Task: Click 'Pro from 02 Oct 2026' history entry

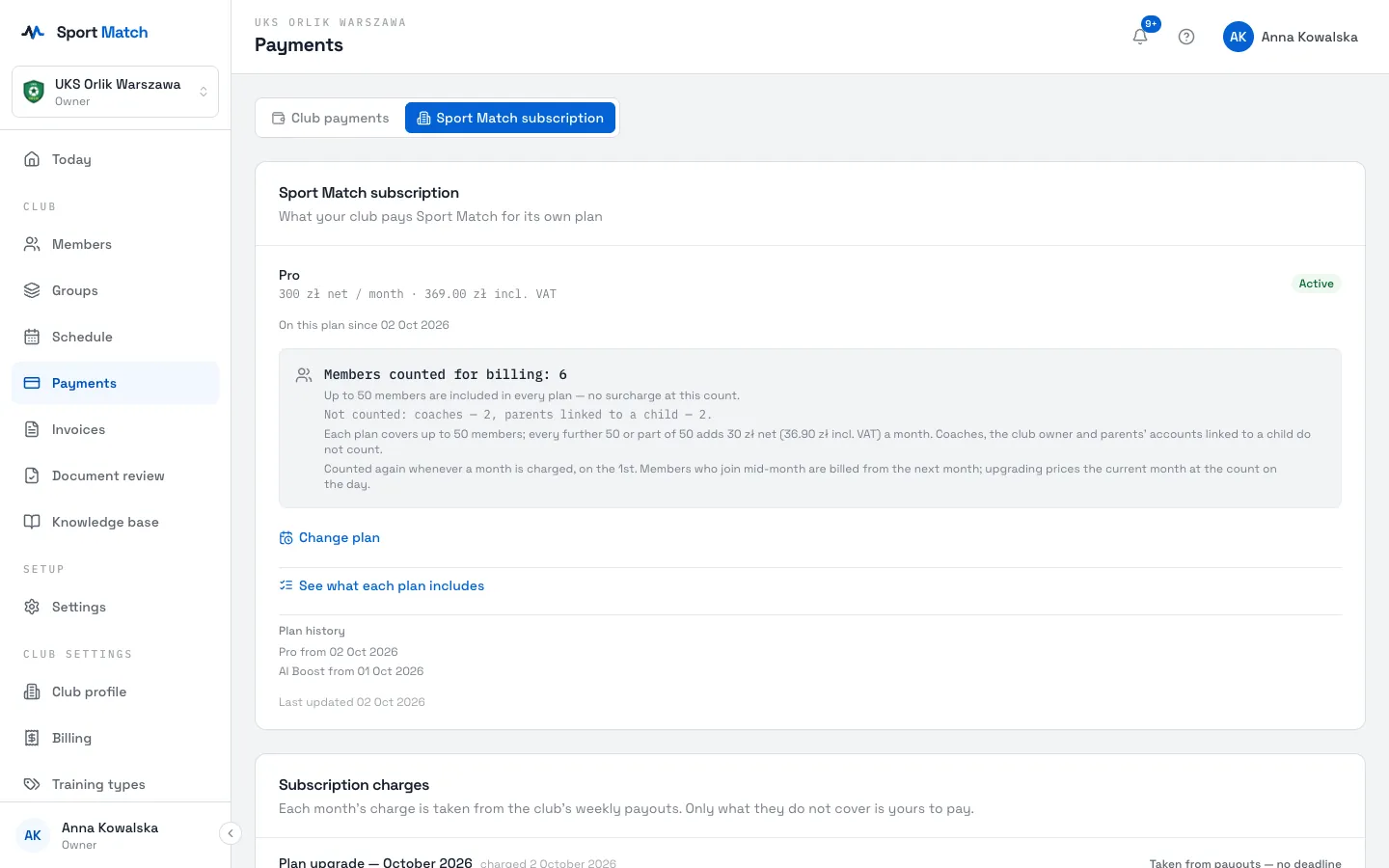Action: tap(339, 652)
